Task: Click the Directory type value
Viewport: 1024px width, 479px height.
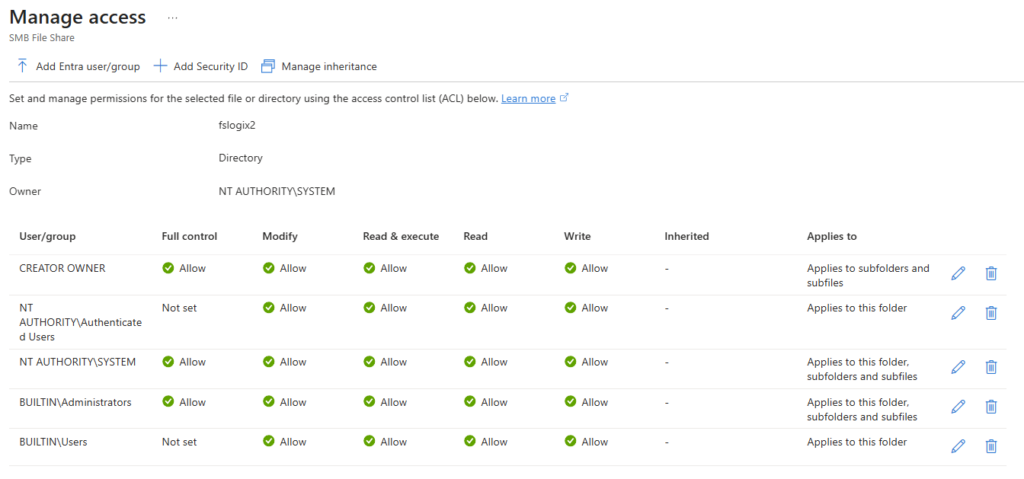Action: [x=240, y=158]
